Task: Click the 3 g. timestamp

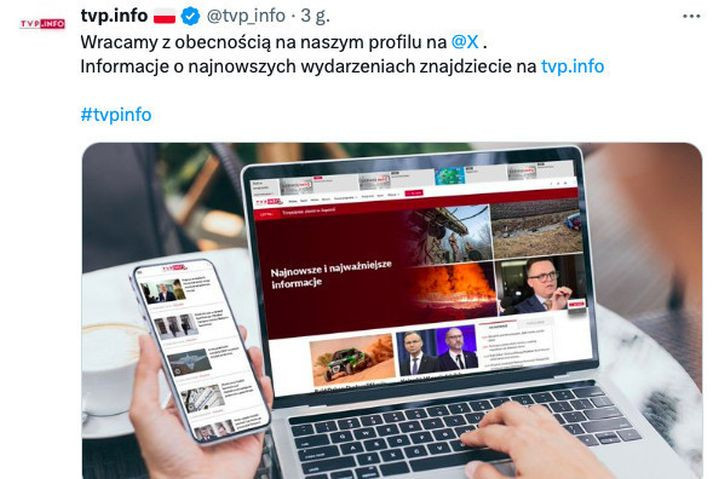Action: [315, 16]
